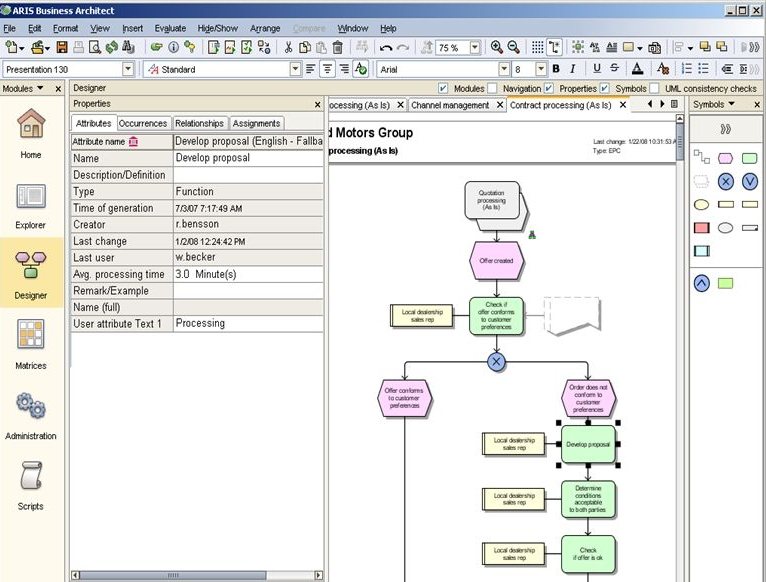Click the connection mode icon next to grid
This screenshot has width=766, height=582.
[x=554, y=47]
